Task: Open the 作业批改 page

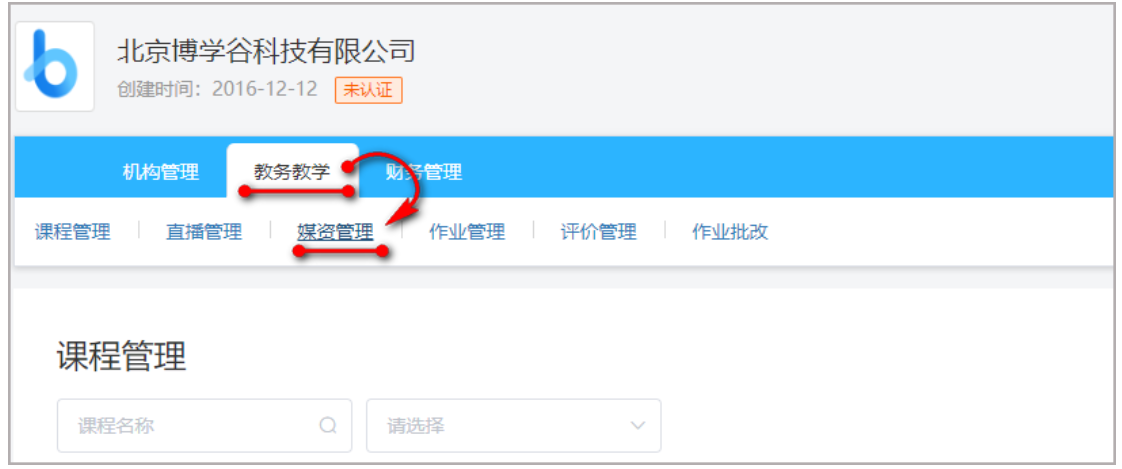Action: [730, 231]
